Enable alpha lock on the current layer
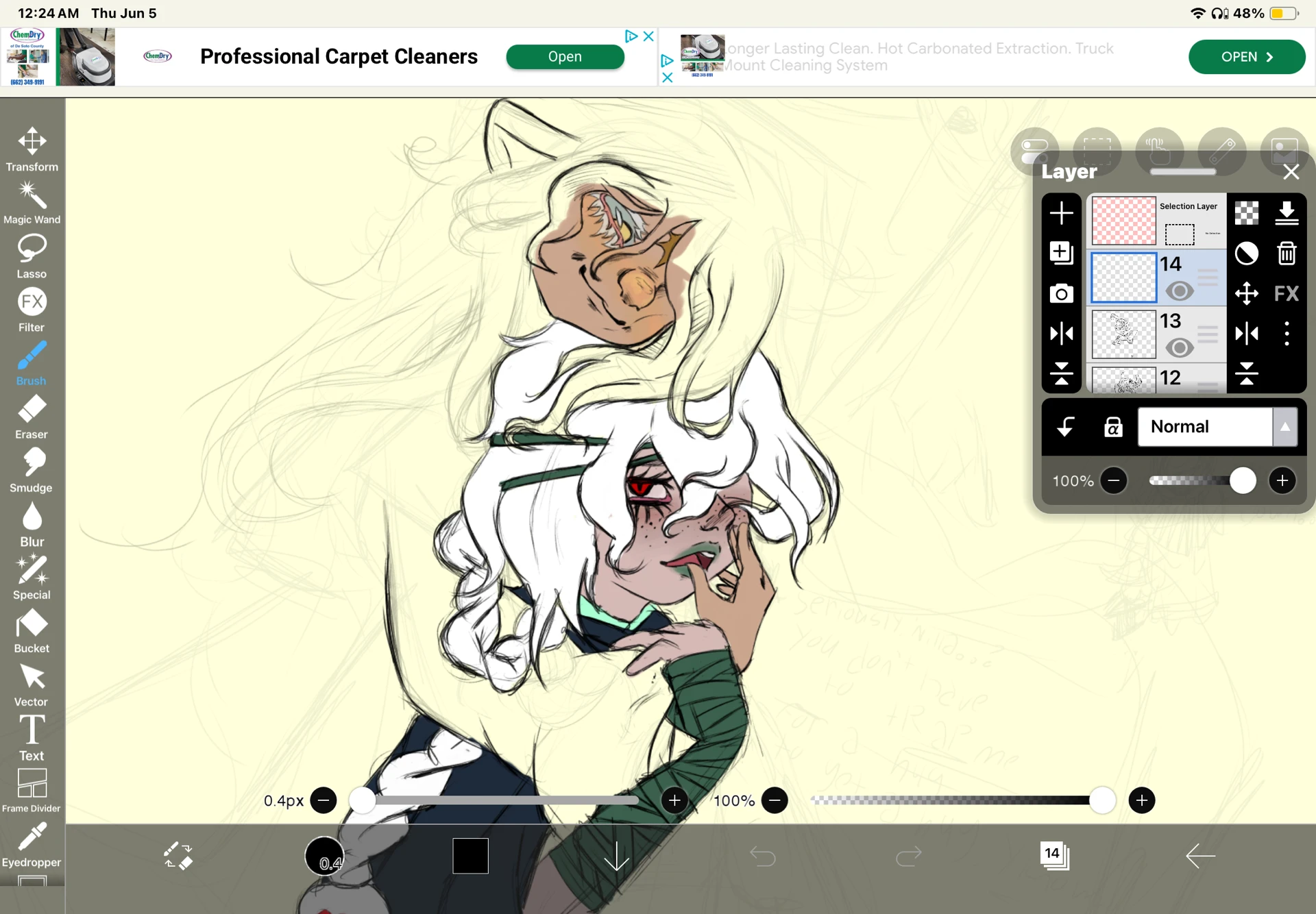The height and width of the screenshot is (914, 1316). coord(1114,426)
